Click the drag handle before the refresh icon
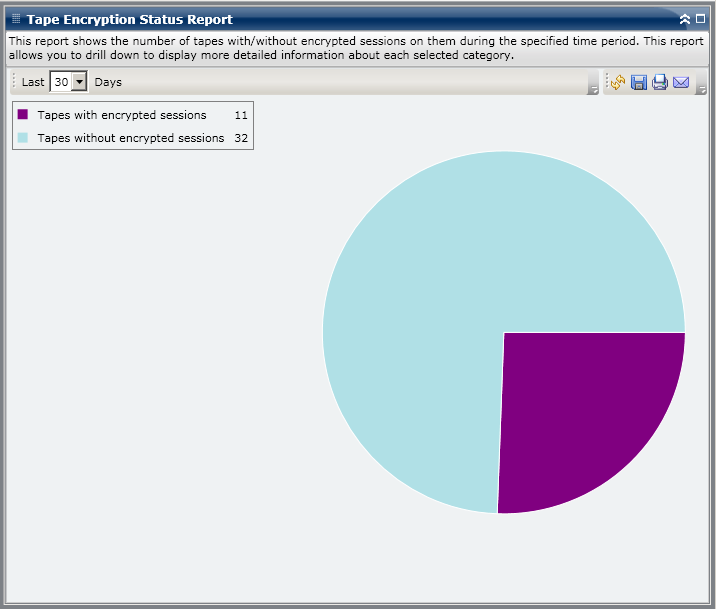716x609 pixels. click(607, 82)
